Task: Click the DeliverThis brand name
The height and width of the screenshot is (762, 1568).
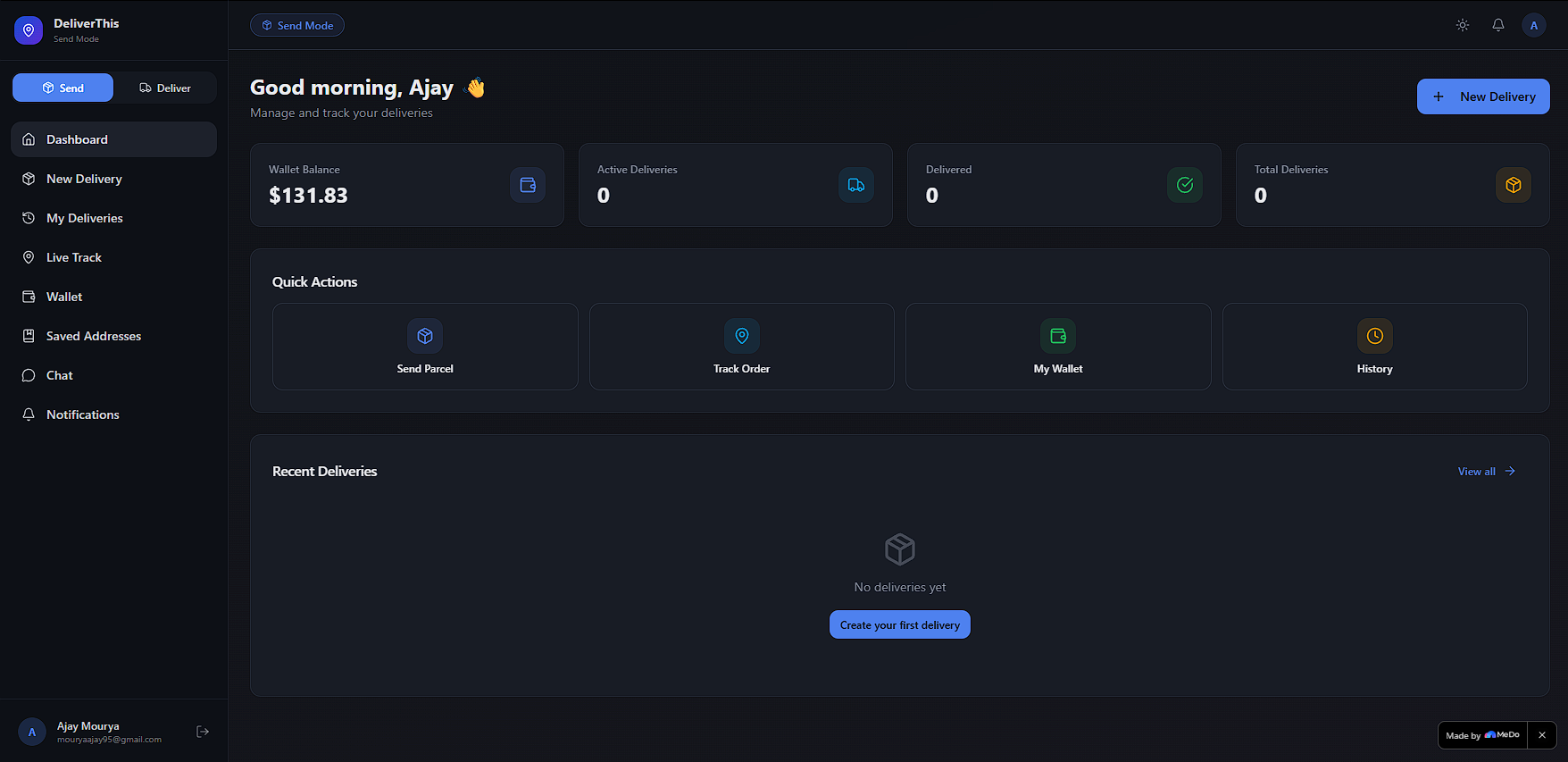Action: tap(86, 23)
